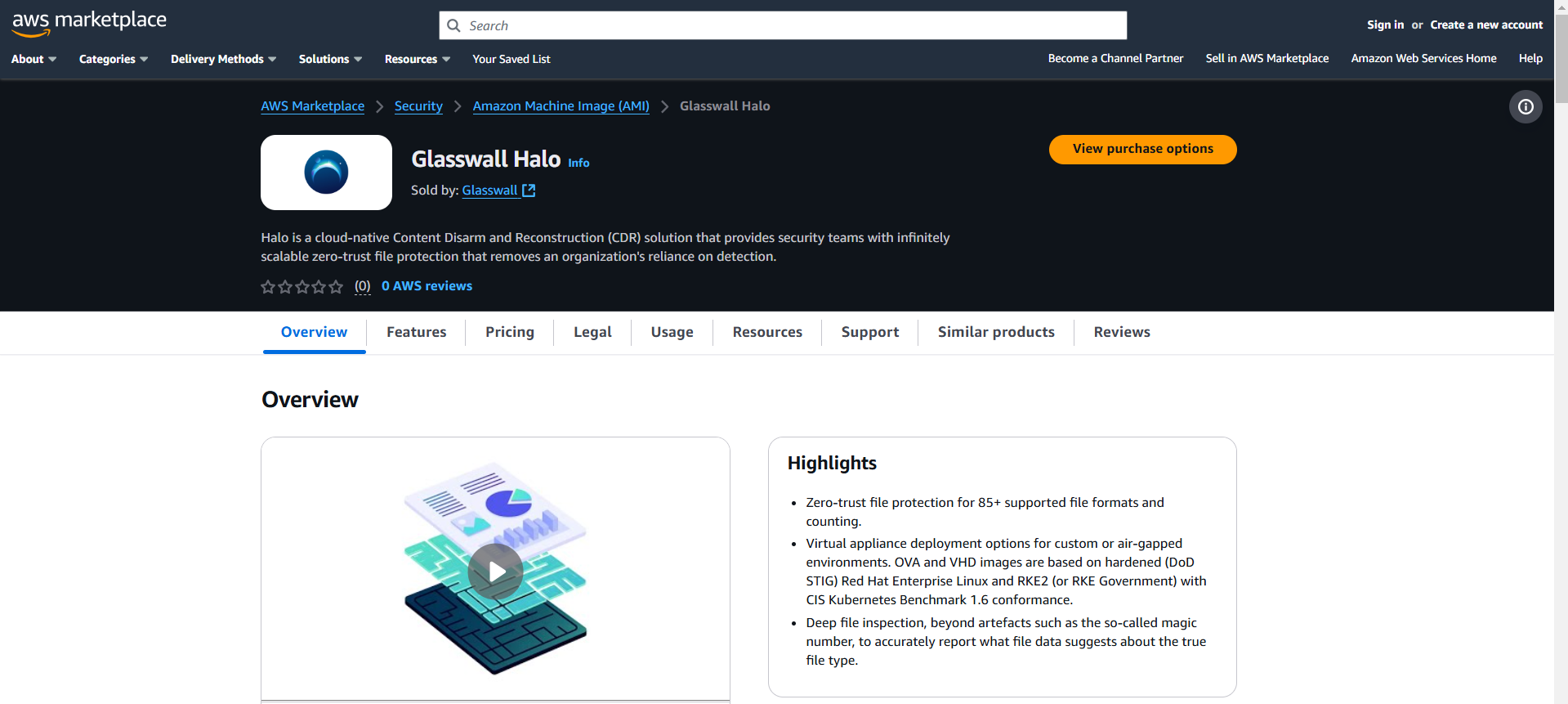
Task: Select the Features tab
Action: click(416, 332)
